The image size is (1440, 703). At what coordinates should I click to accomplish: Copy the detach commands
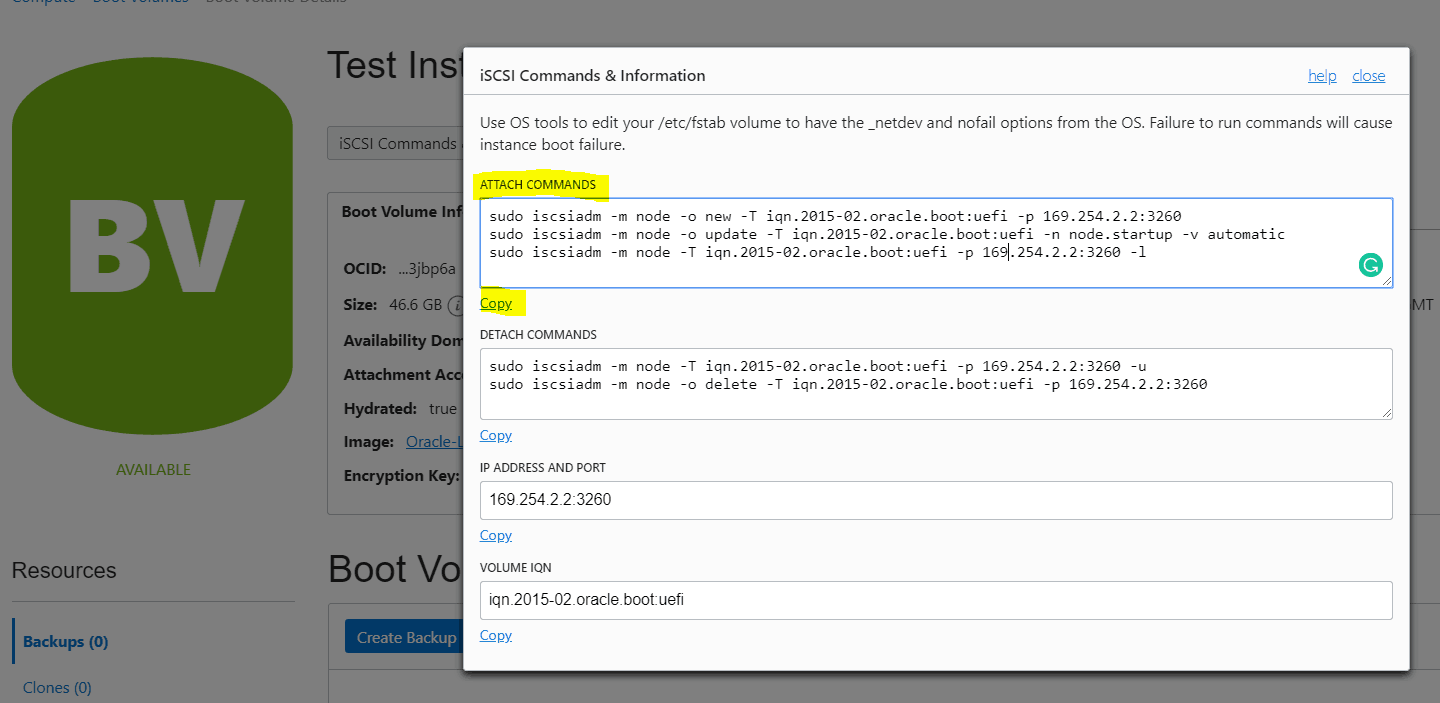click(x=495, y=435)
